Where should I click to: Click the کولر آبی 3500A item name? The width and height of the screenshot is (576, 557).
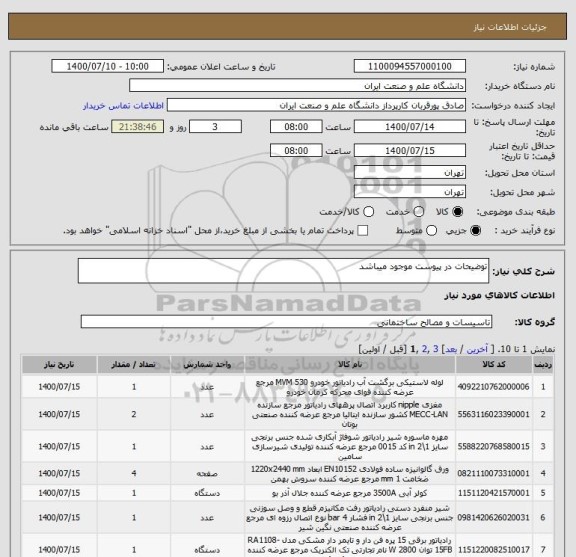click(350, 493)
